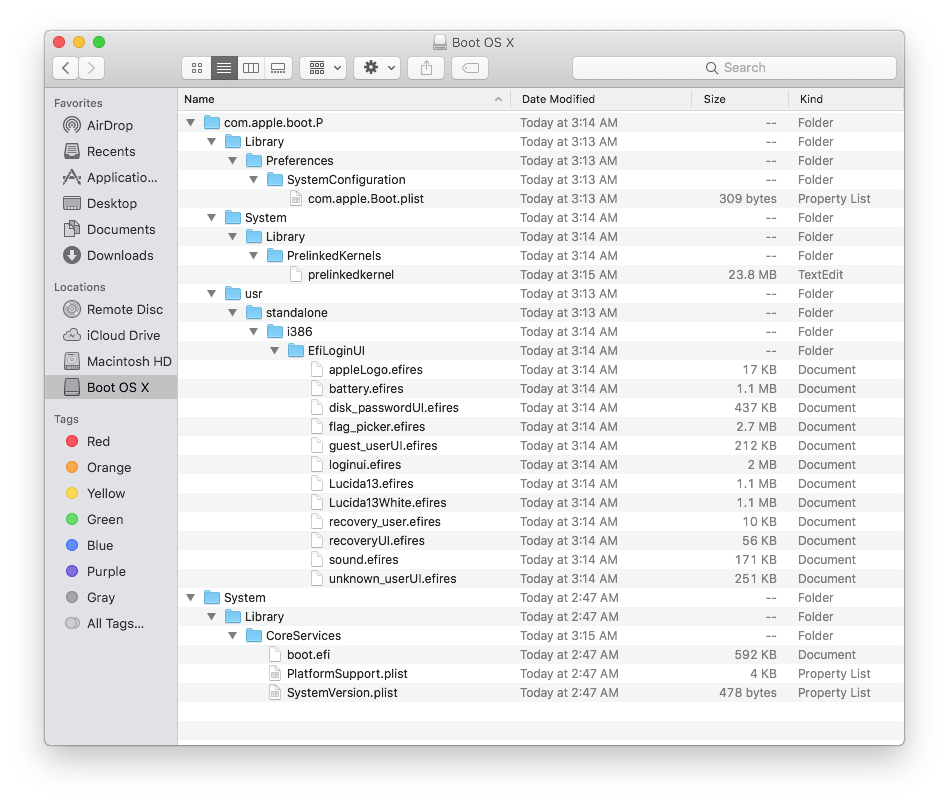Sort by the Date Modified column header
This screenshot has width=949, height=804.
point(601,99)
